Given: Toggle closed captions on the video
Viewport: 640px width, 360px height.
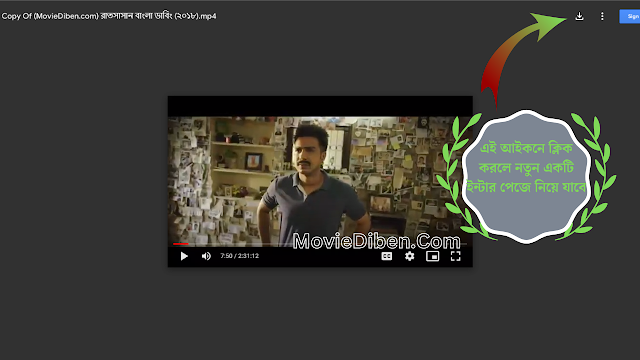Looking at the screenshot, I should click(387, 256).
